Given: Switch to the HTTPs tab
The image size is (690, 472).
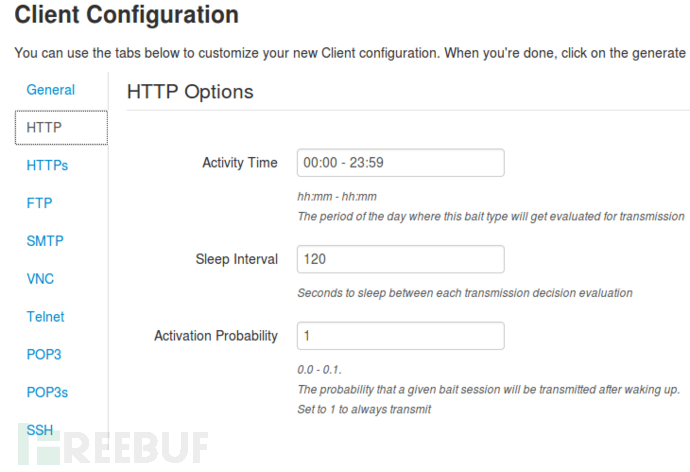Looking at the screenshot, I should coord(47,165).
